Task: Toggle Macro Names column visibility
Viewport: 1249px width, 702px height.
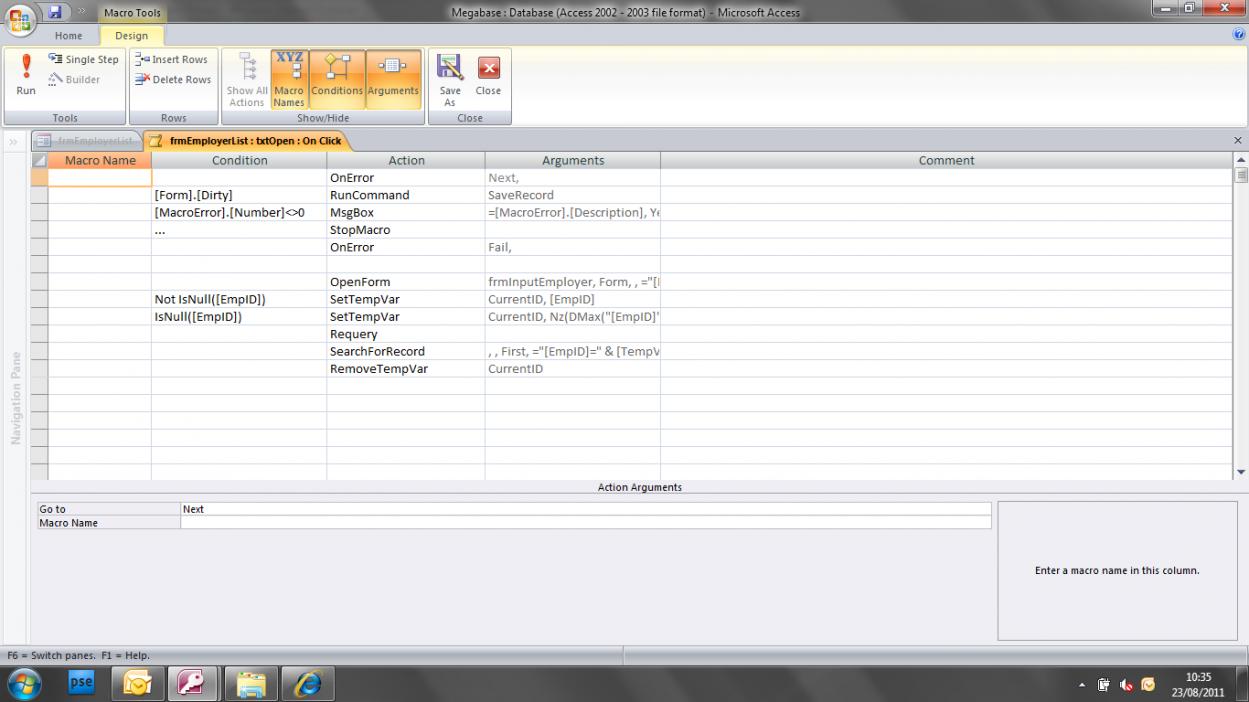Action: click(x=289, y=79)
